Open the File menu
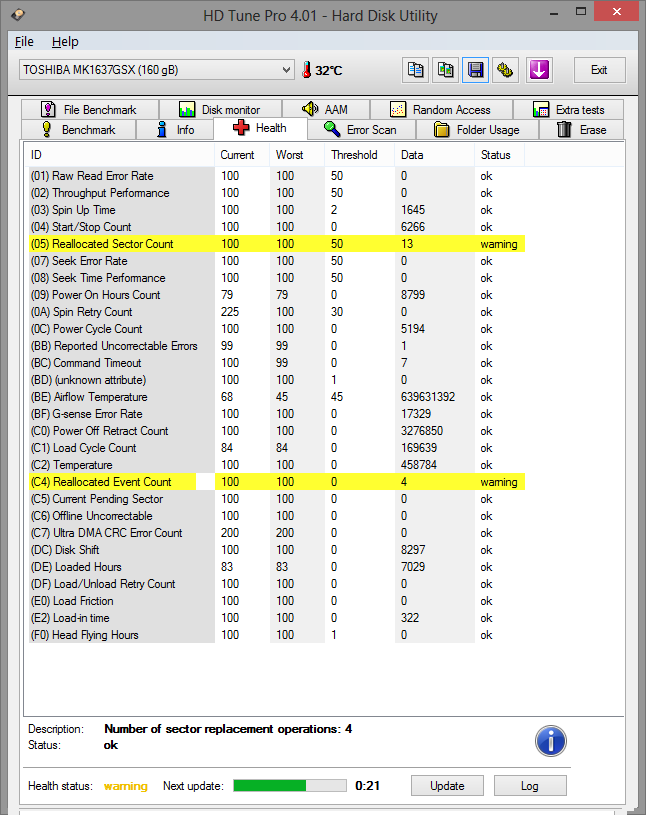Viewport: 646px width, 815px height. (24, 42)
